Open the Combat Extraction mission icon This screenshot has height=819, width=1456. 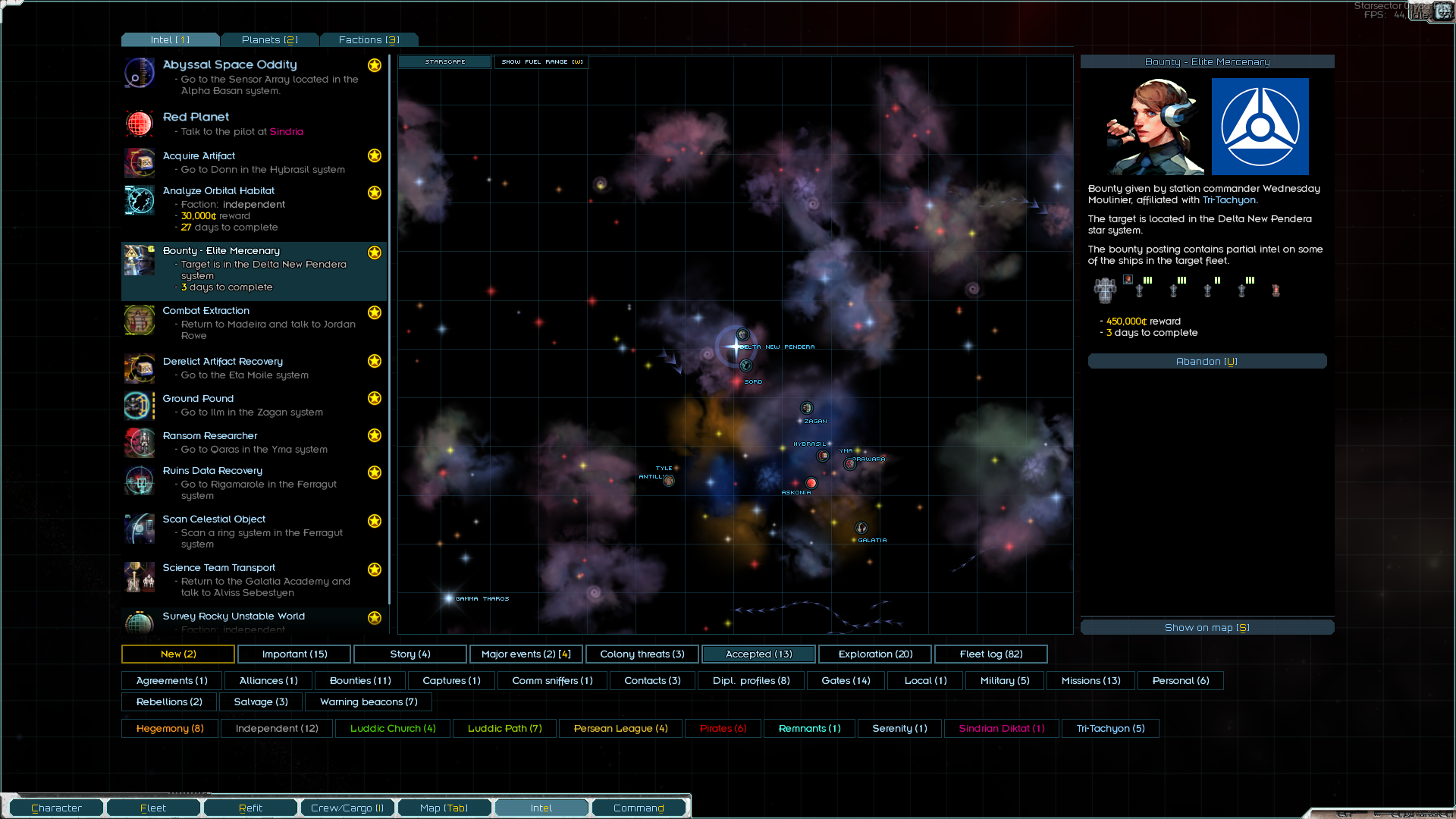point(140,321)
